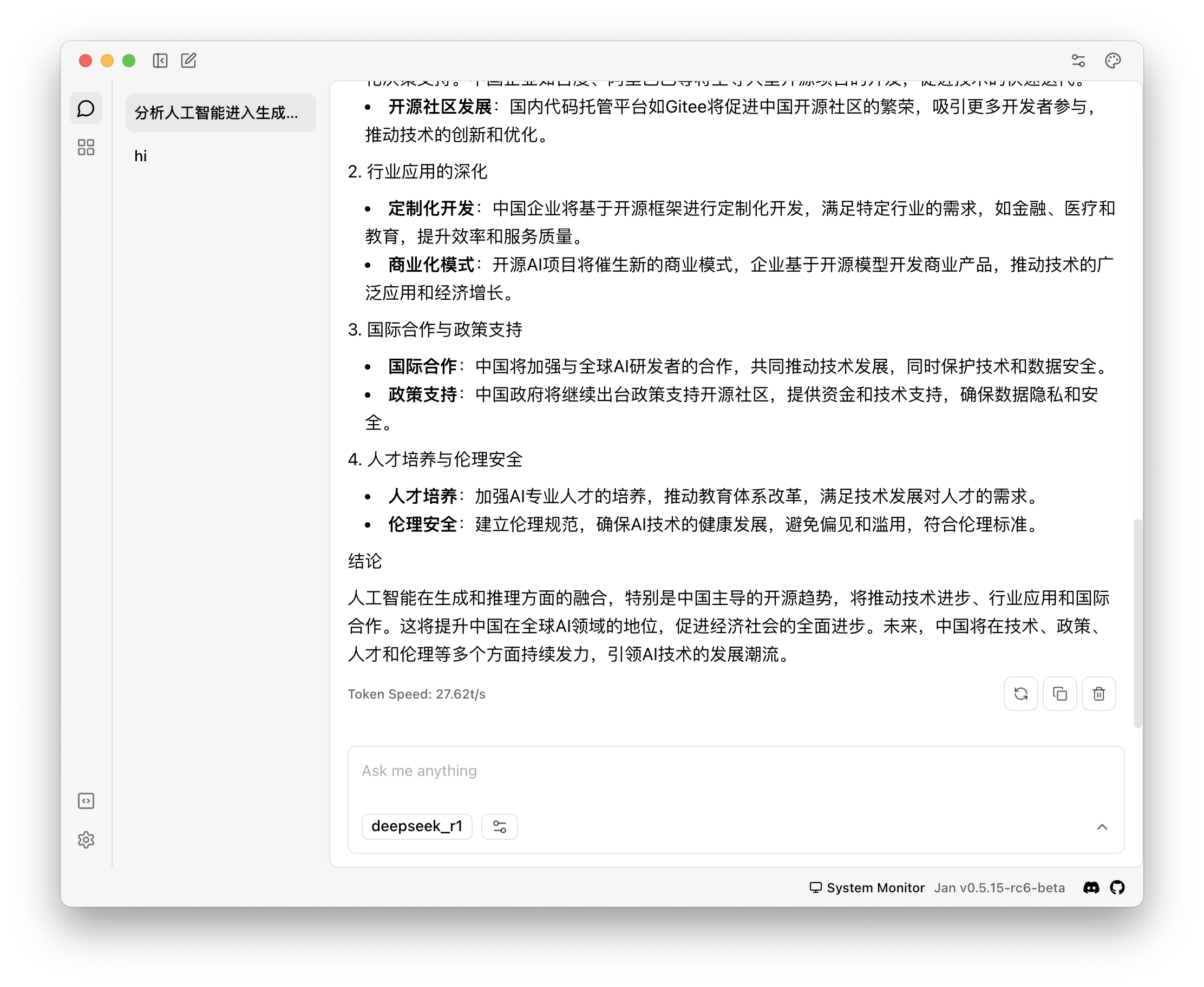Open the Hub grid icon in sidebar
Screen dimensions: 1204x987
coord(86,148)
